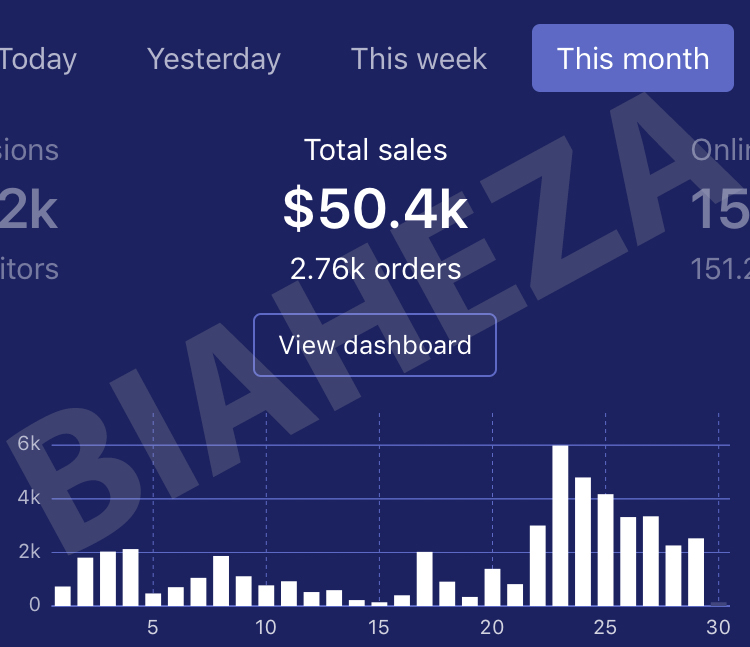Click the View dashboard button
This screenshot has height=647, width=750.
tap(375, 345)
